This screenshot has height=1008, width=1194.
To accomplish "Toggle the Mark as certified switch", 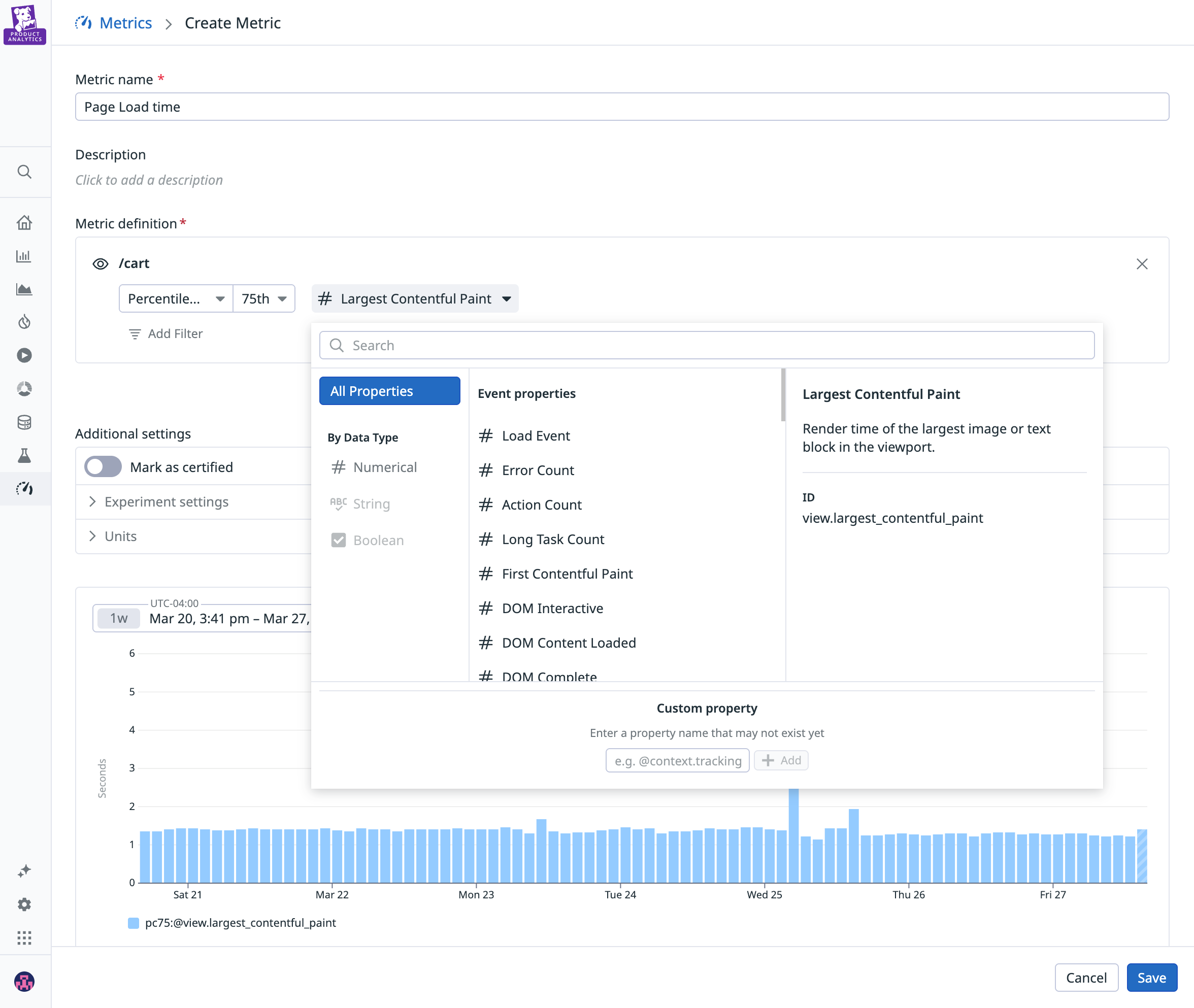I will [x=103, y=466].
